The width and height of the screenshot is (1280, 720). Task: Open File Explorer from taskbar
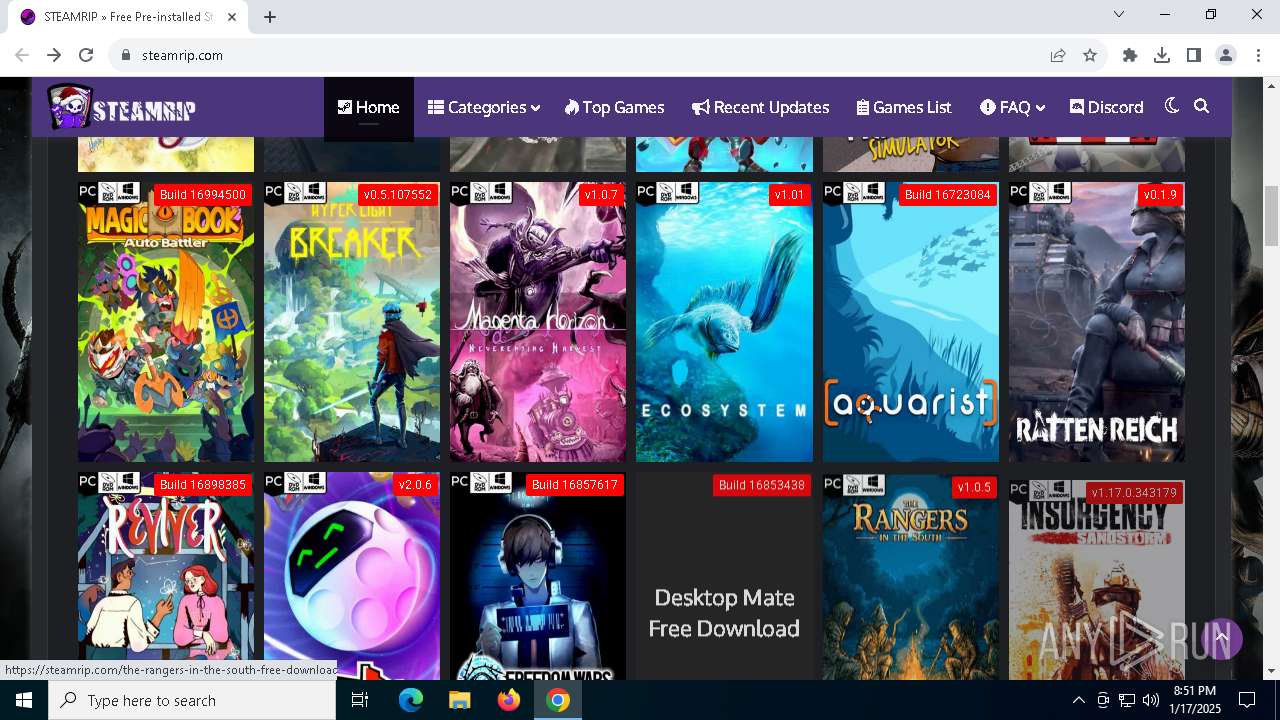point(459,700)
